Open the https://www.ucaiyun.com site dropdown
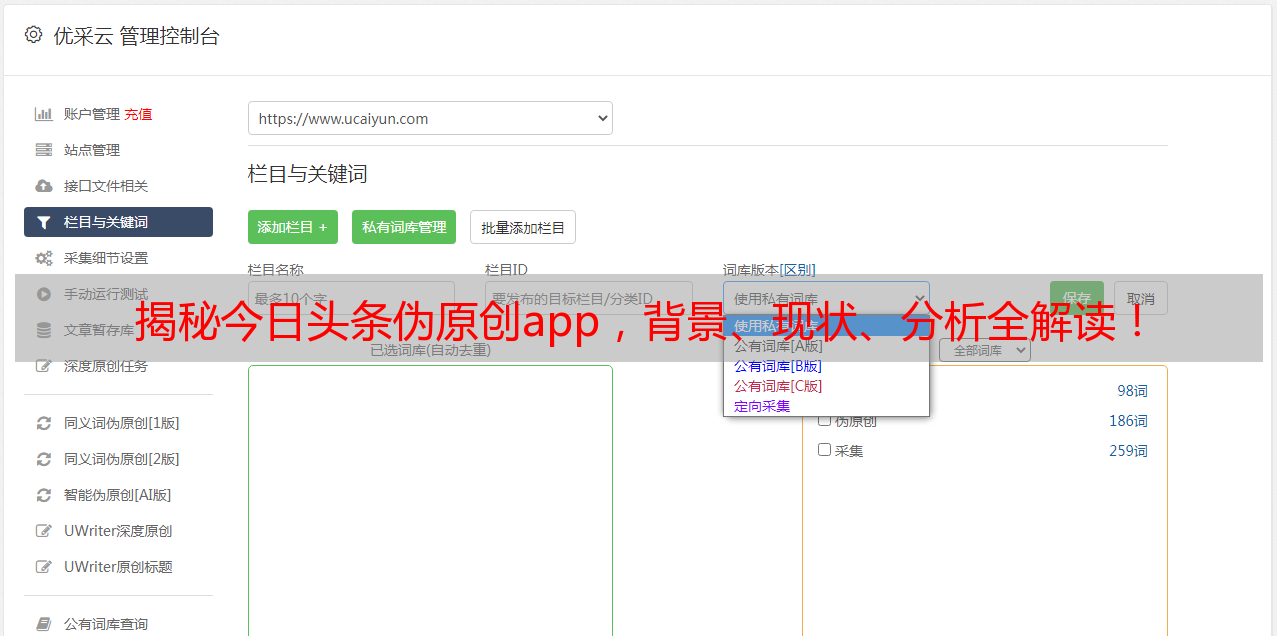The width and height of the screenshot is (1277, 636). 430,118
